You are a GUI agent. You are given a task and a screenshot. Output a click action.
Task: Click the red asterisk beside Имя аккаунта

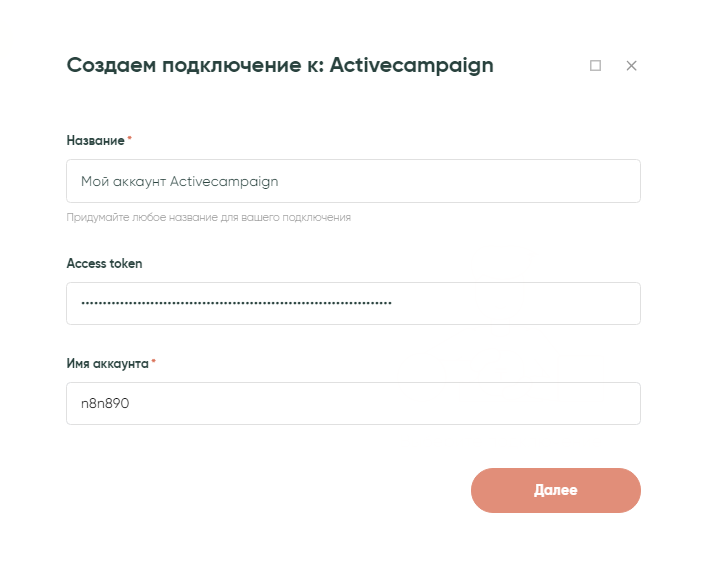154,361
